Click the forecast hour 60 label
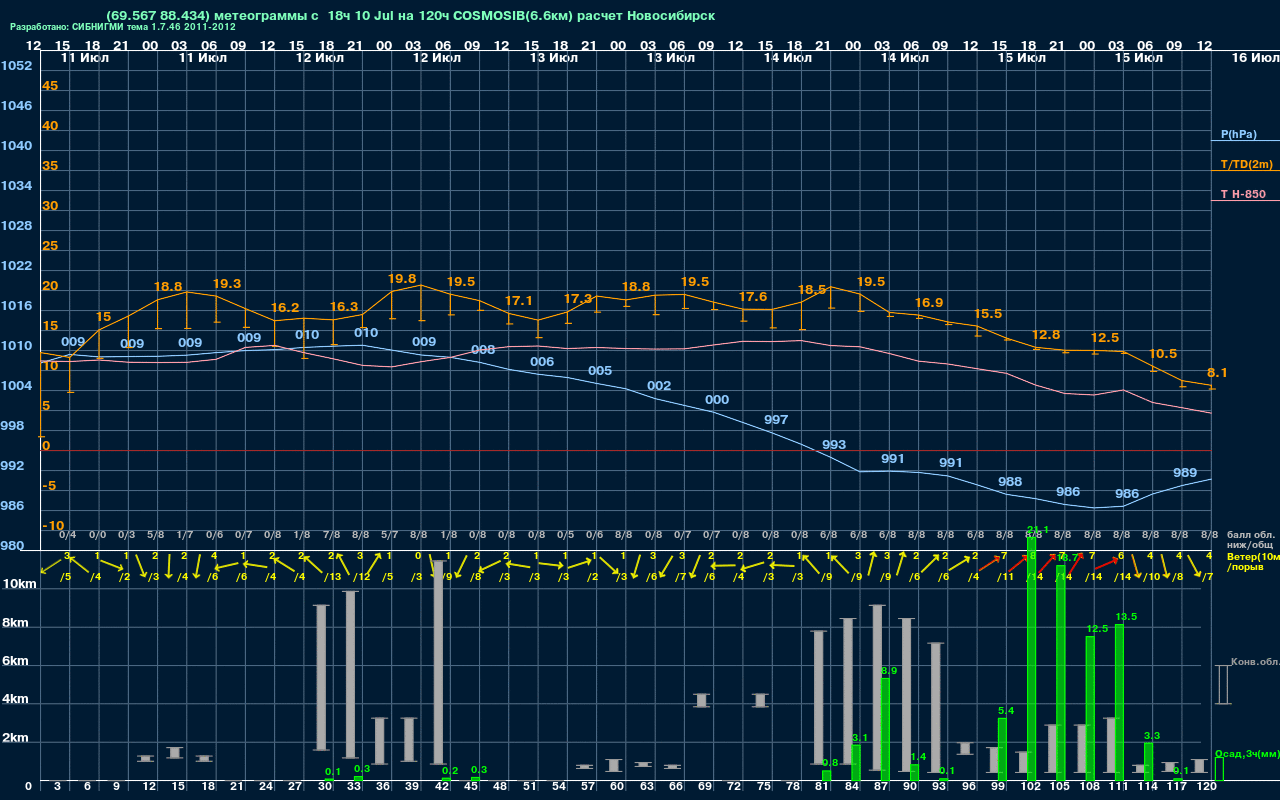Viewport: 1280px width, 800px height. click(617, 787)
